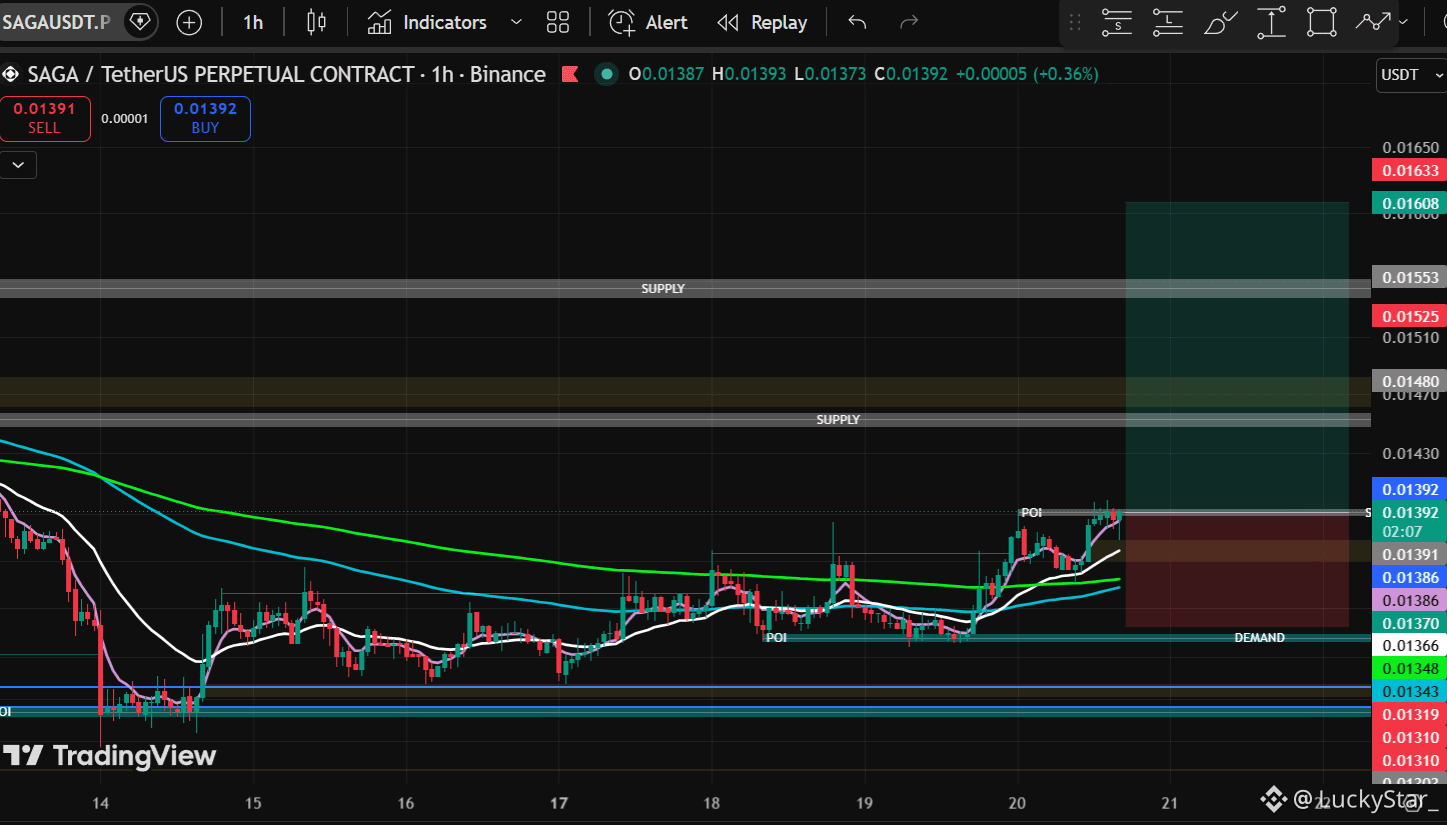The width and height of the screenshot is (1447, 825).
Task: Click date 14 on the time axis
Action: pos(100,803)
